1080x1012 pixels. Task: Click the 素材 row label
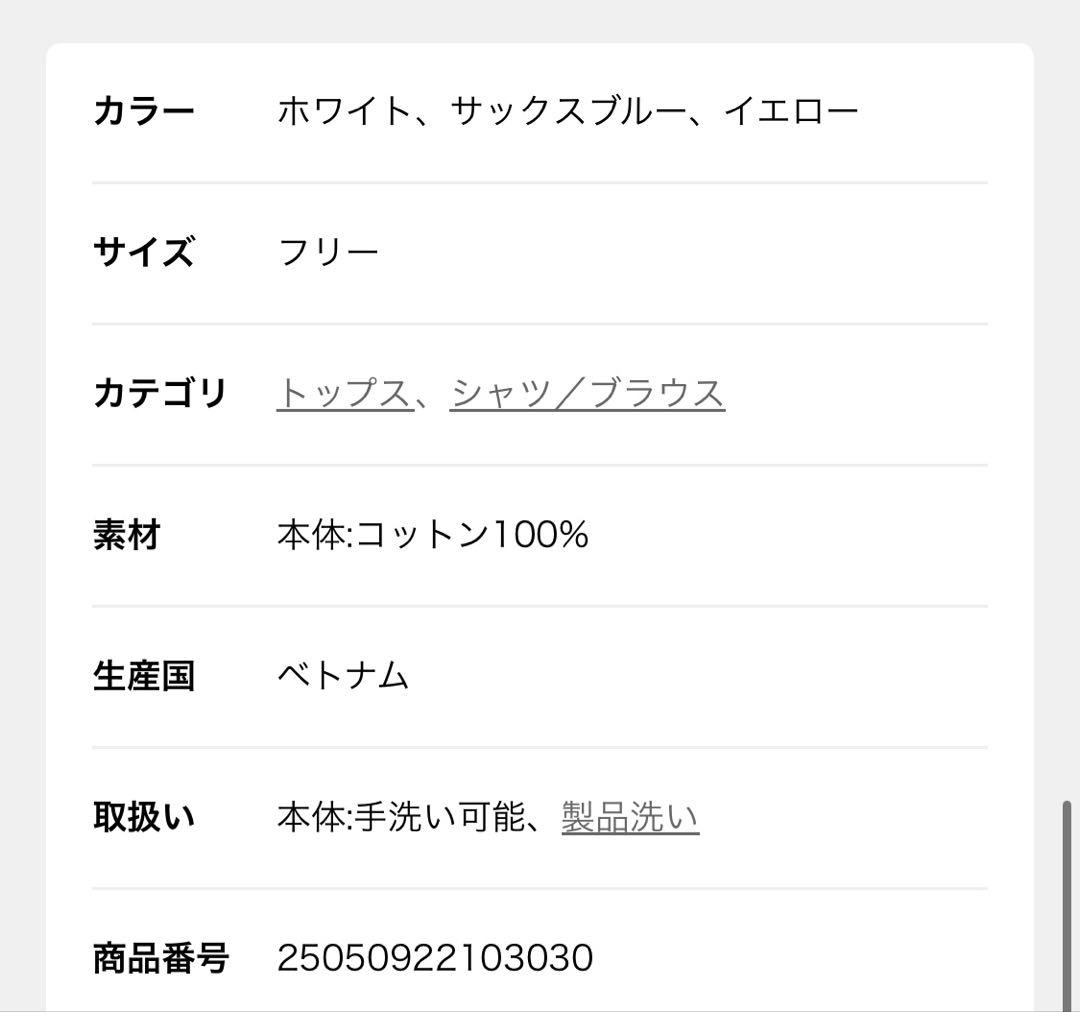point(125,536)
